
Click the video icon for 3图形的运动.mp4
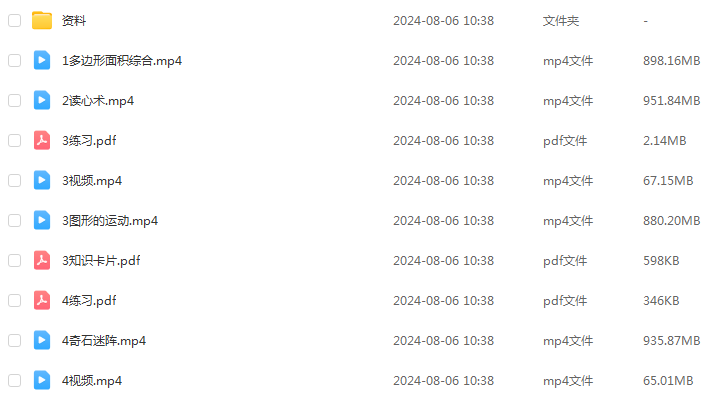pyautogui.click(x=42, y=221)
